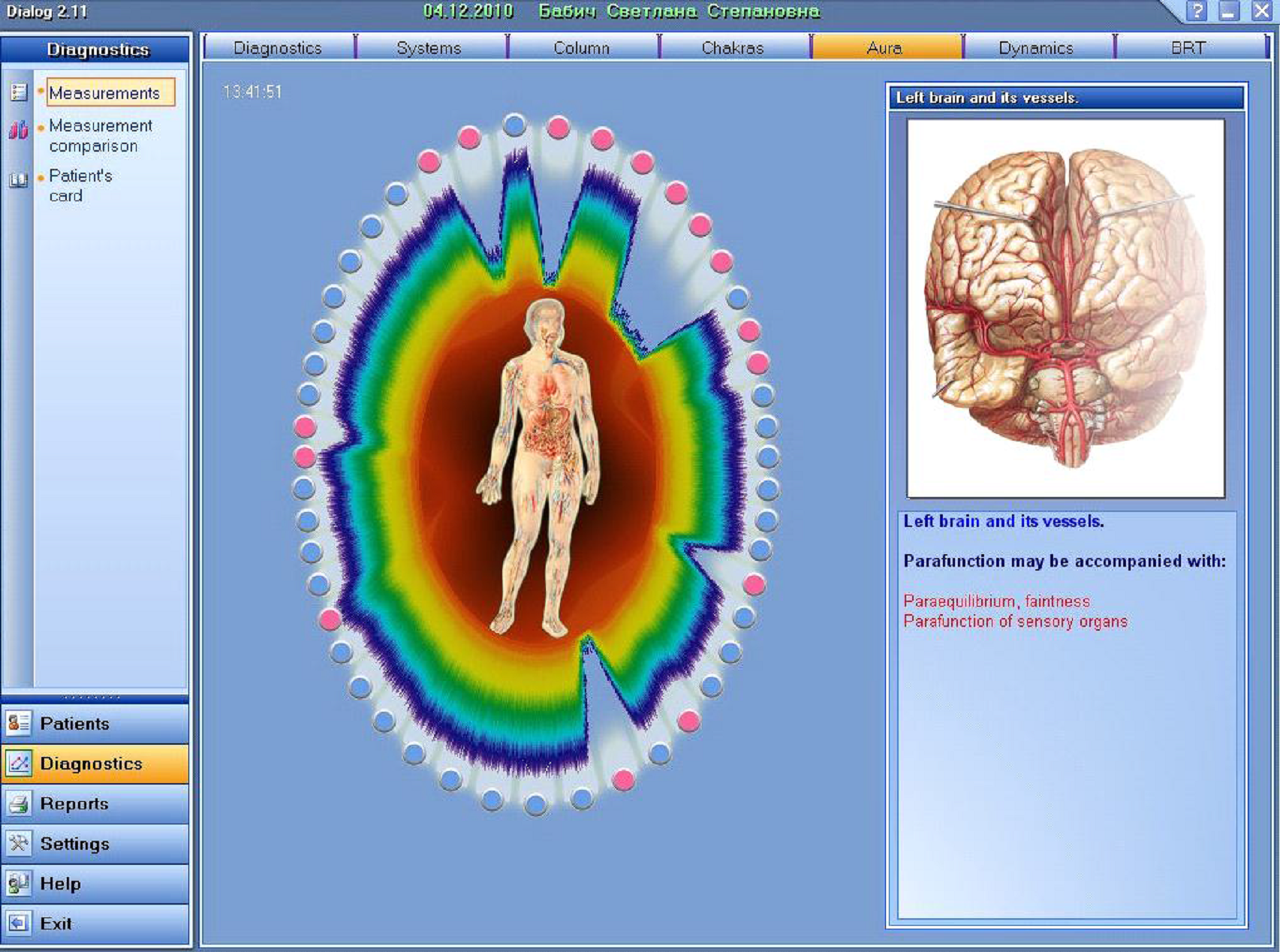Close the Dialog window

pos(1262,11)
